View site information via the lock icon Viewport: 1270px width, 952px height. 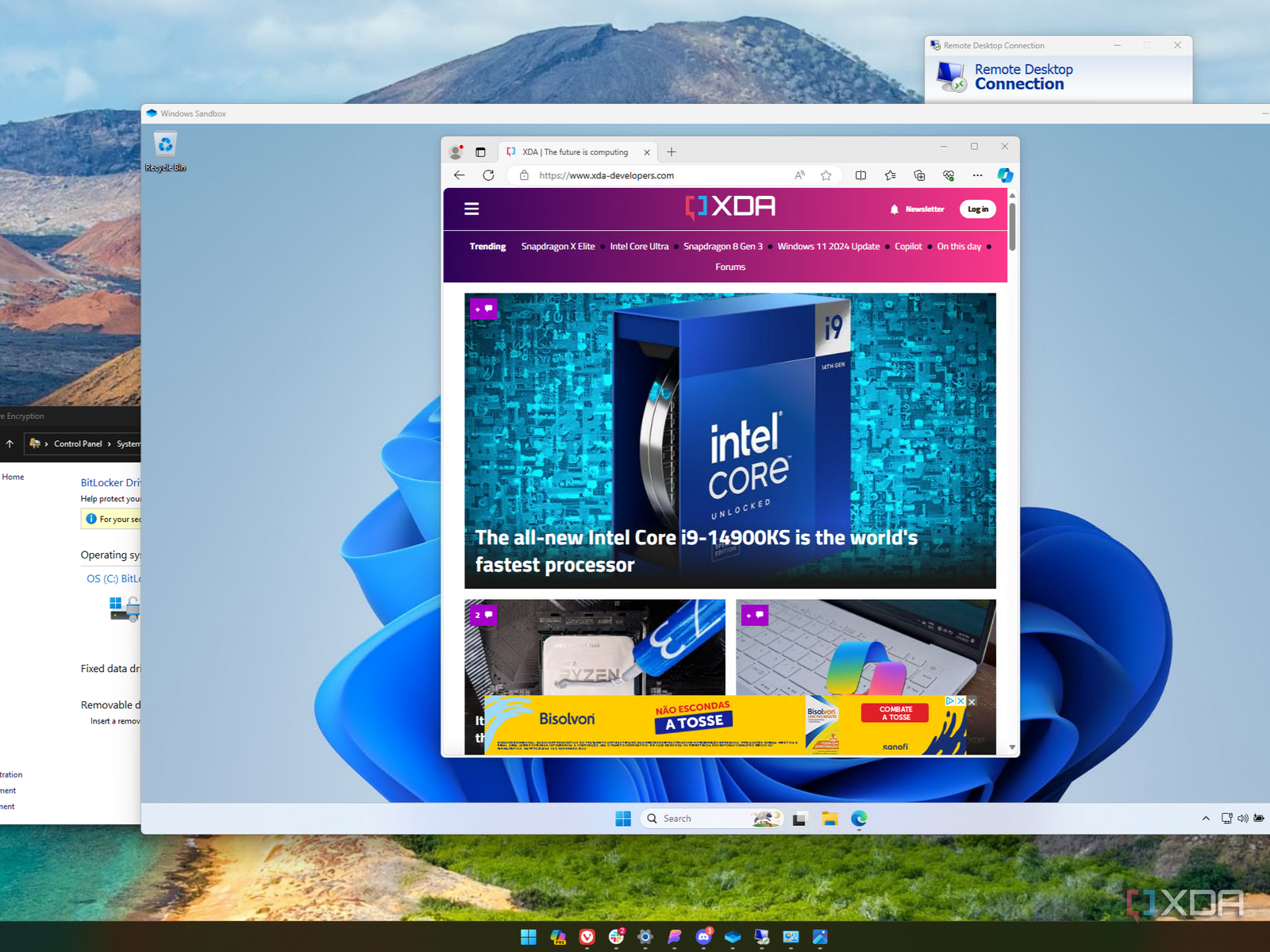coord(524,175)
